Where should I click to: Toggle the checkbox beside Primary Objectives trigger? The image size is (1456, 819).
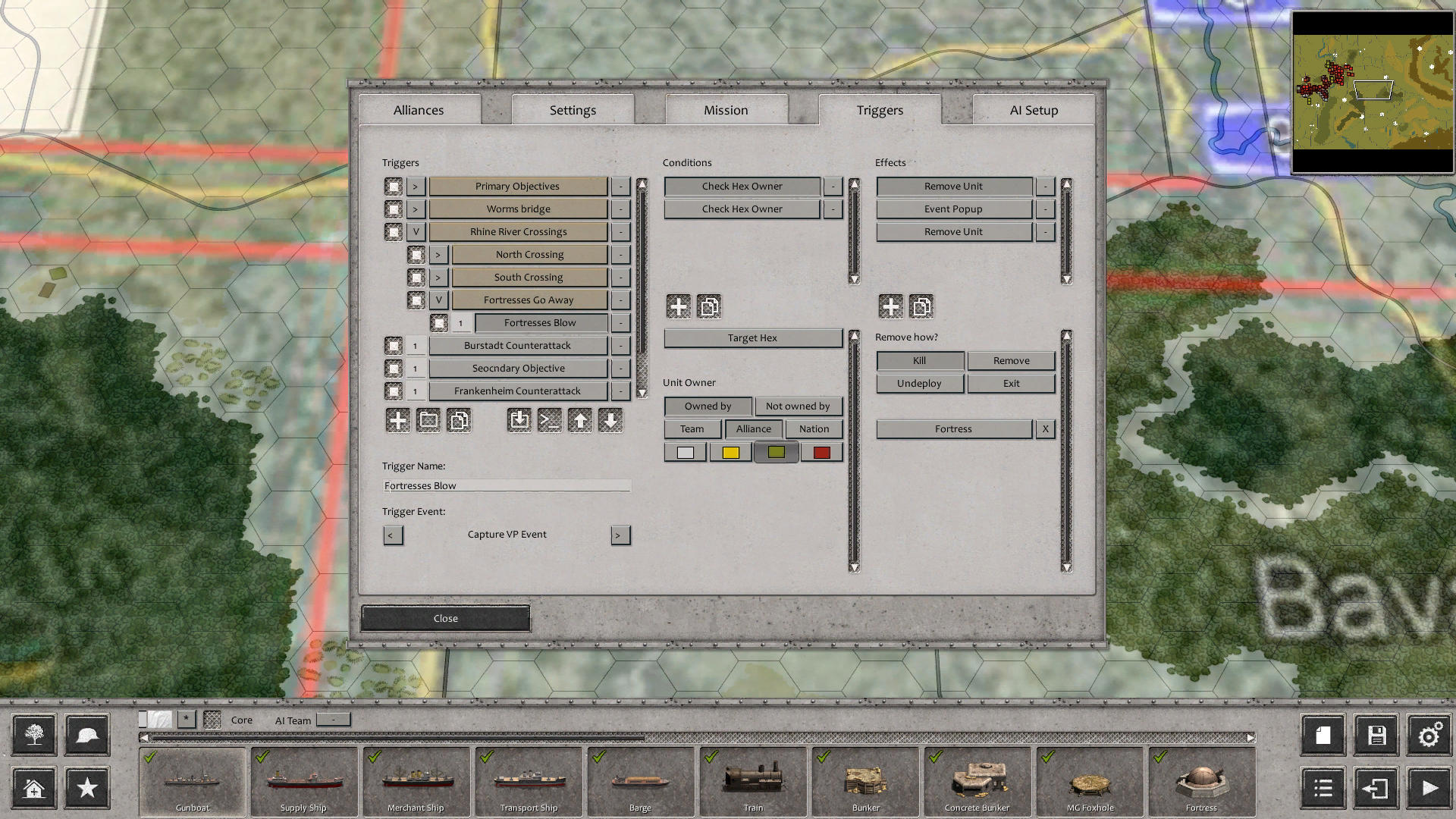pyautogui.click(x=393, y=186)
